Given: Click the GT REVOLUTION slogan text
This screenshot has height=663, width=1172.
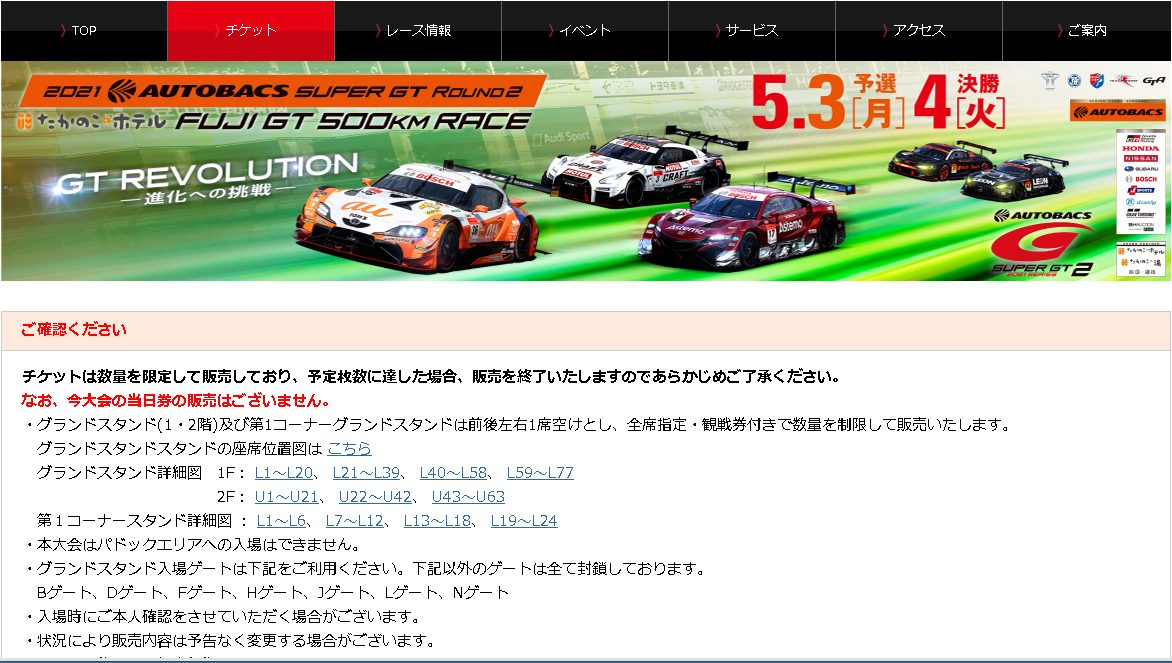Looking at the screenshot, I should point(208,174).
